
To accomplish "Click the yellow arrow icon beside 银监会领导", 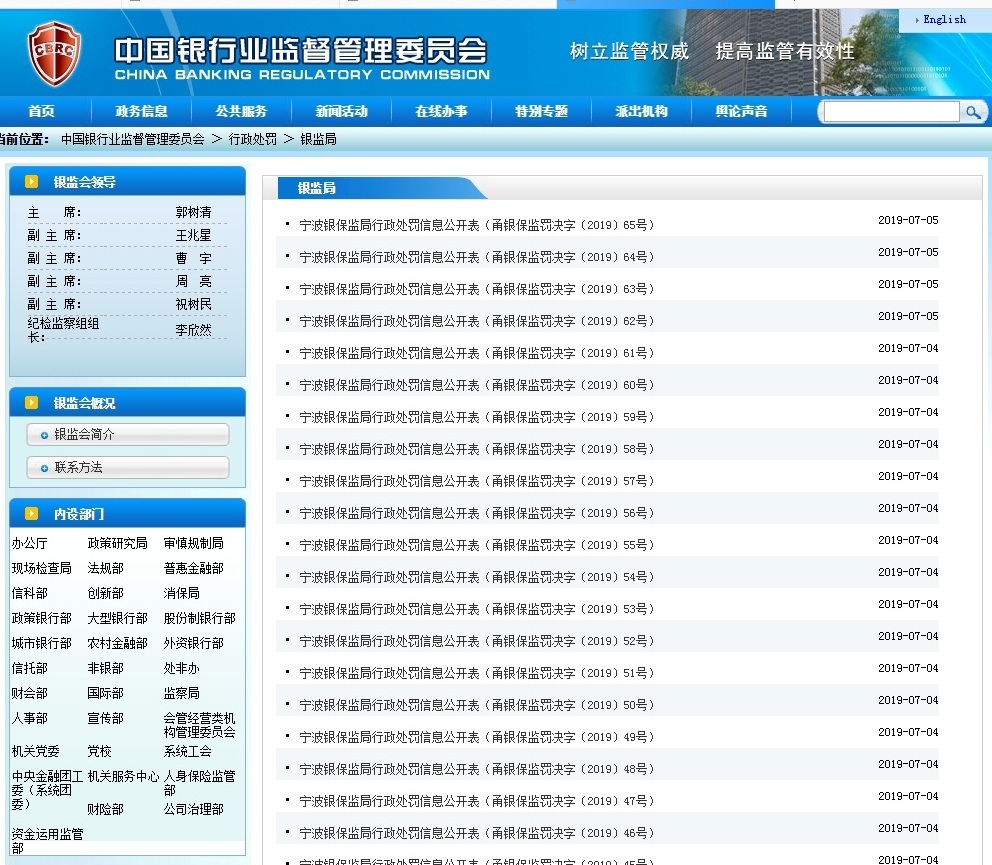I will pyautogui.click(x=32, y=182).
